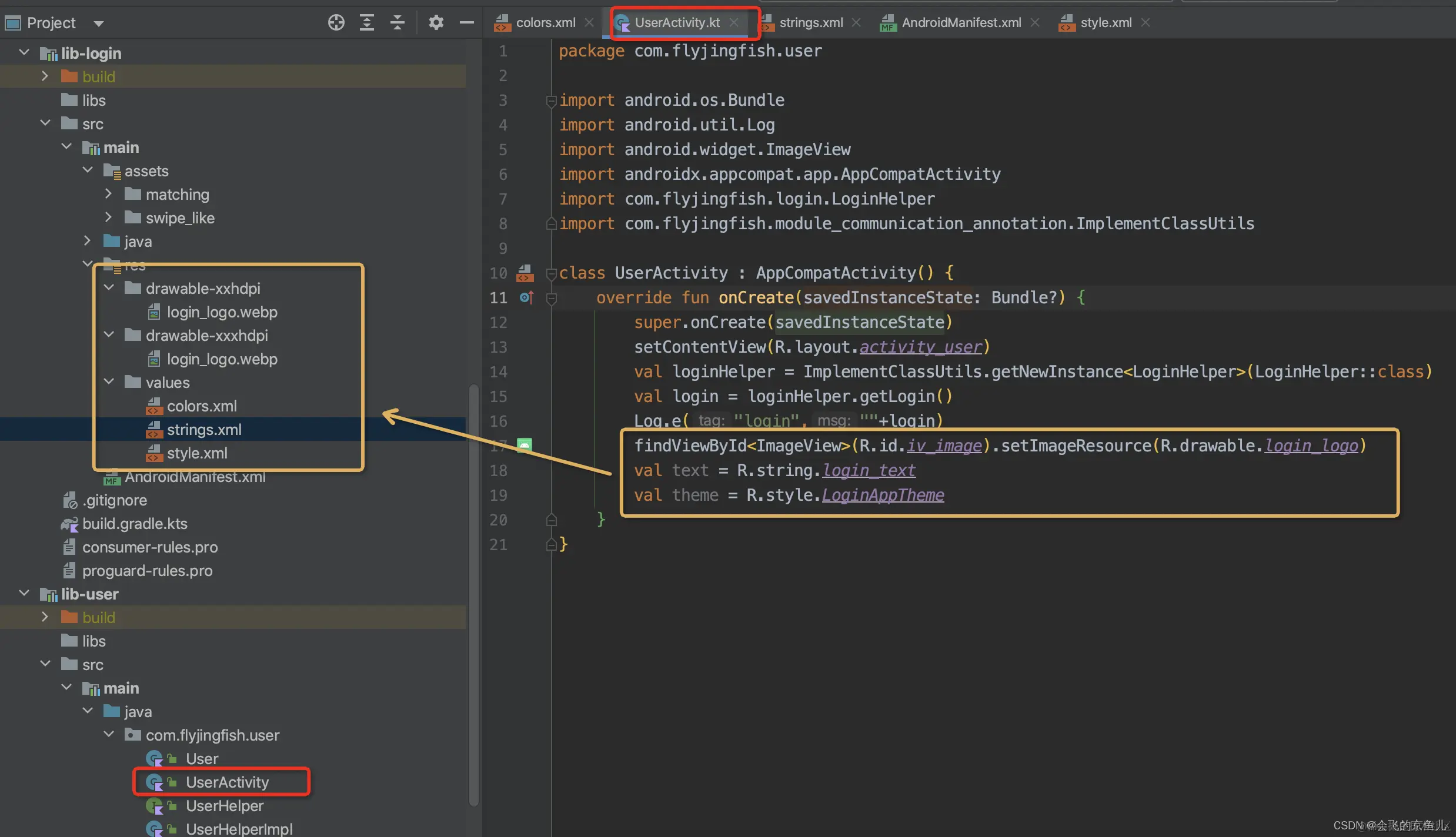This screenshot has height=837, width=1456.
Task: Click the Select Opened File crosshair icon
Action: [x=336, y=22]
